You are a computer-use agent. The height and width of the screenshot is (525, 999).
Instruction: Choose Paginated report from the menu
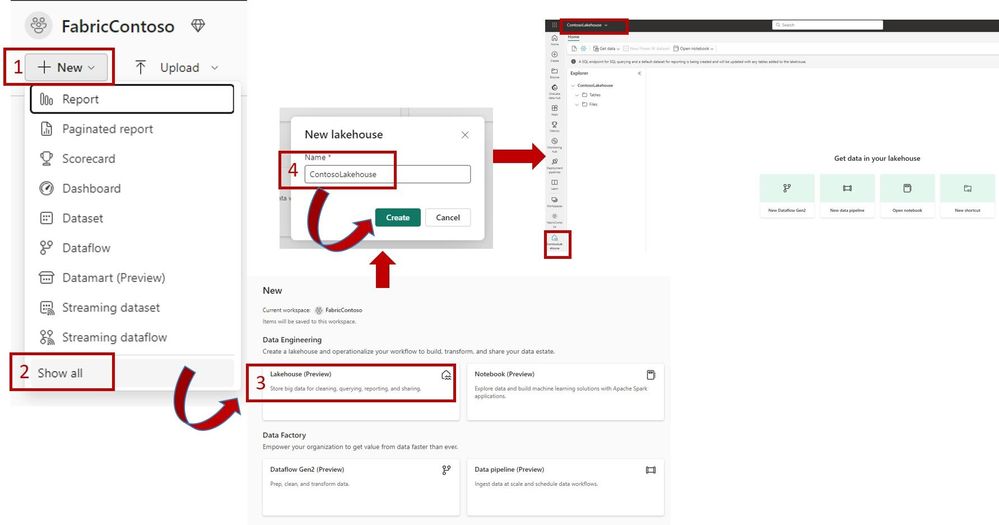point(132,129)
